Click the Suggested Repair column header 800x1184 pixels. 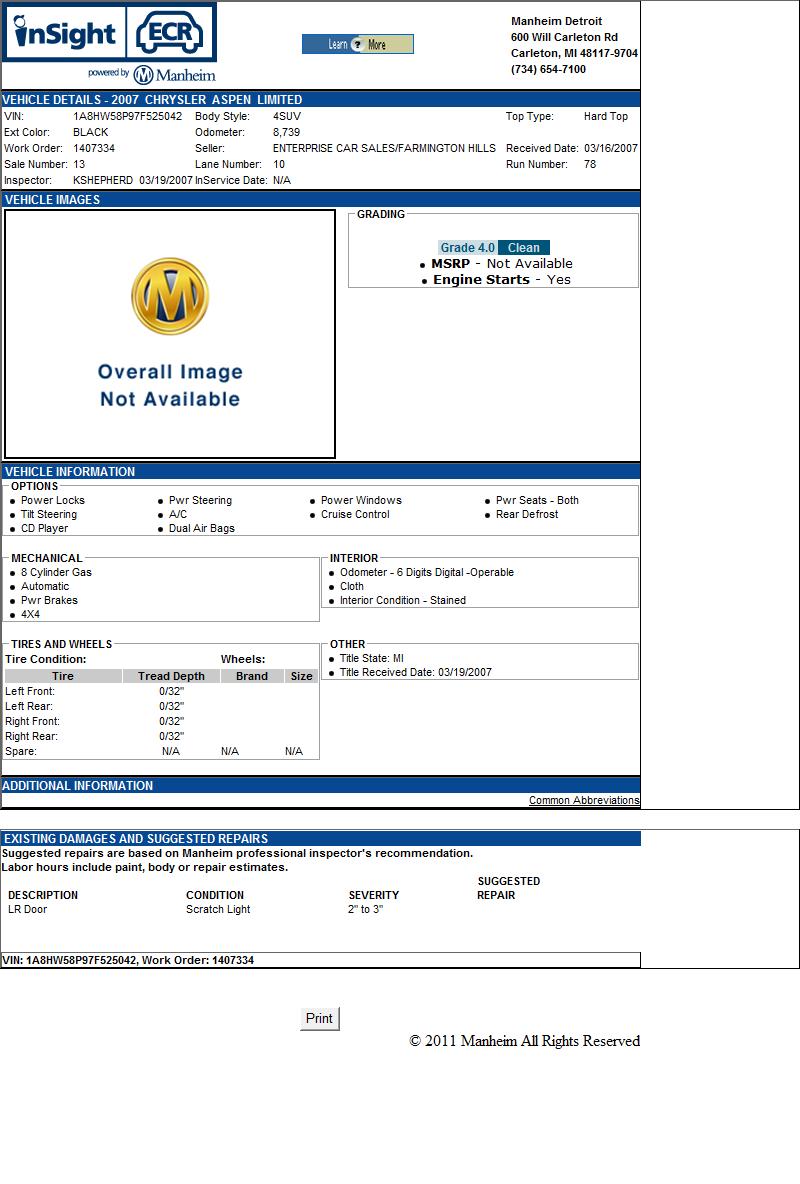click(508, 888)
